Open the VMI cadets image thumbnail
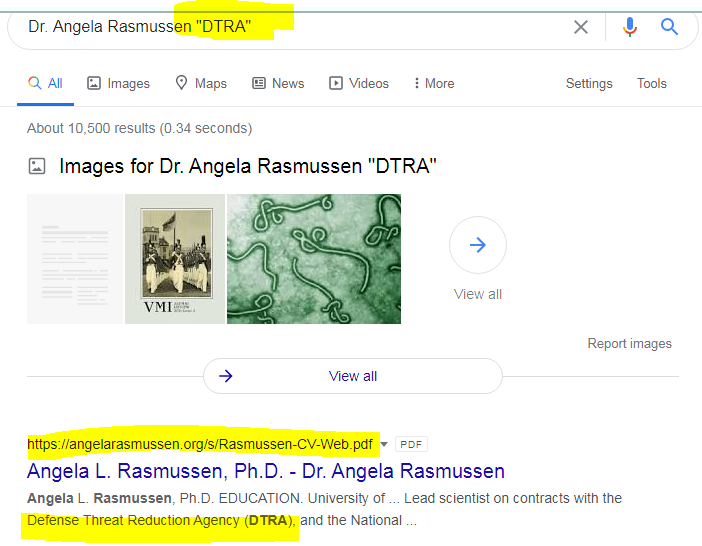The image size is (702, 546). (x=174, y=259)
